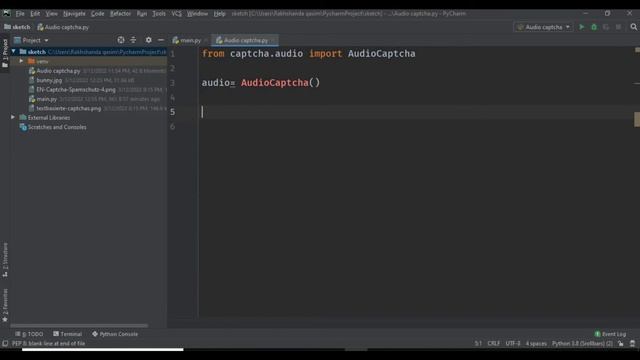The image size is (640, 360).
Task: Open the Python Console tool window
Action: click(115, 334)
